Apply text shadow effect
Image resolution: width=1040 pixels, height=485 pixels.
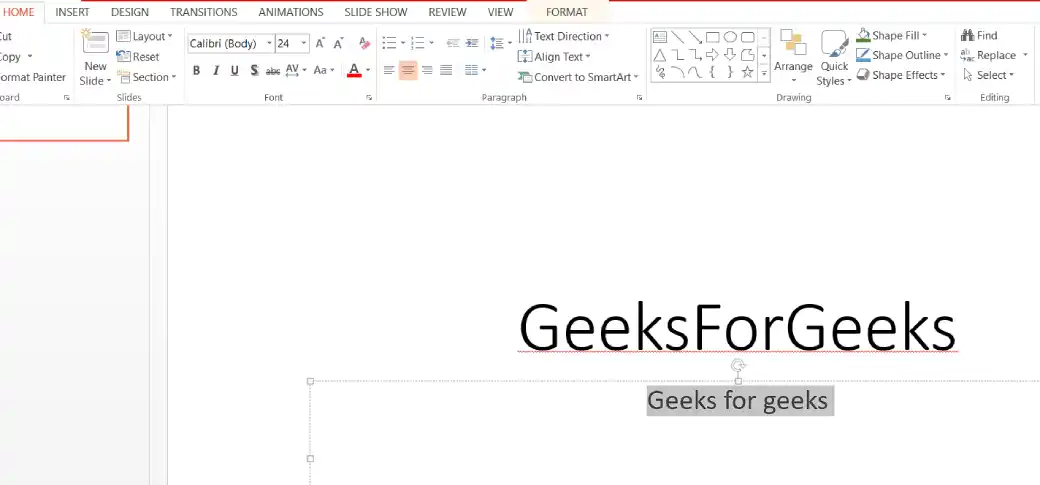[x=254, y=70]
